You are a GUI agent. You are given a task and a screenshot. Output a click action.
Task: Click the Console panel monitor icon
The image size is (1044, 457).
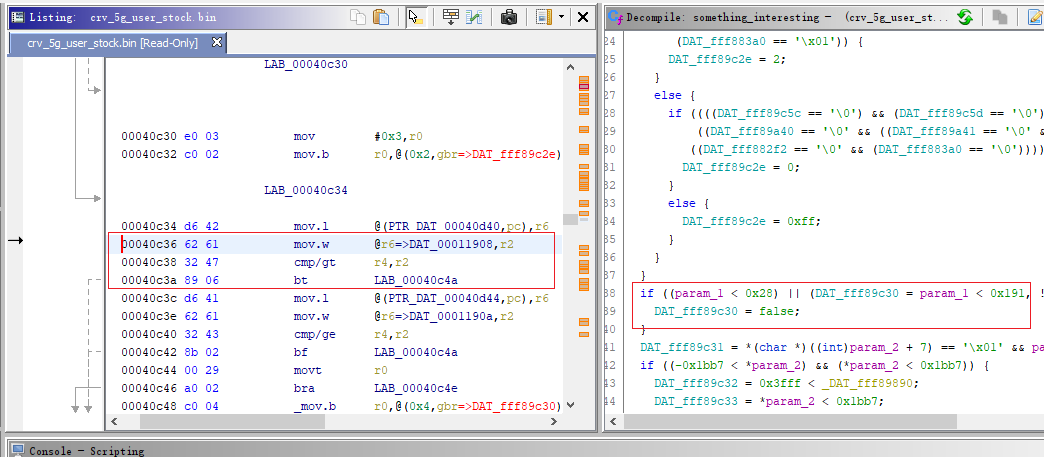point(18,451)
